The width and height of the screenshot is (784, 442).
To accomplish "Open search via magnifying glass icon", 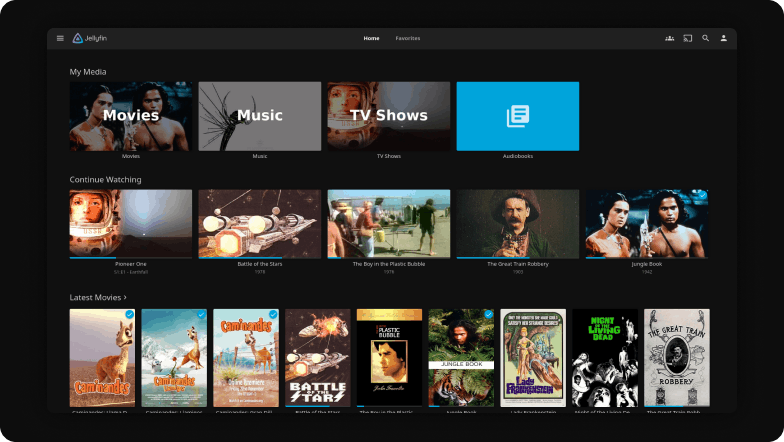I will [x=705, y=38].
